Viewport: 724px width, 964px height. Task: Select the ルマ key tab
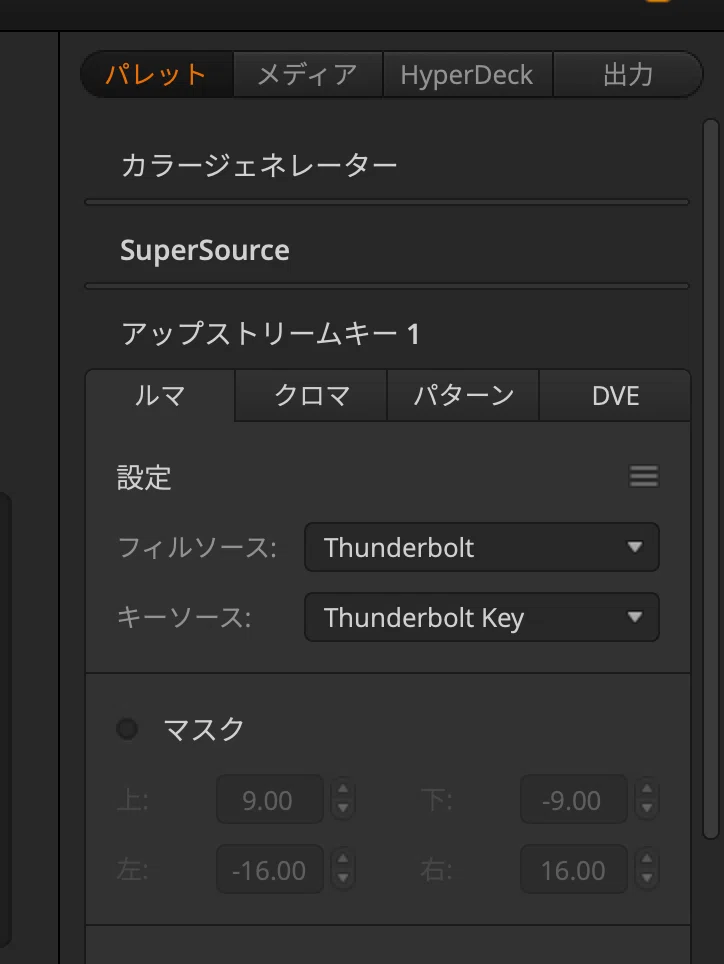click(160, 395)
